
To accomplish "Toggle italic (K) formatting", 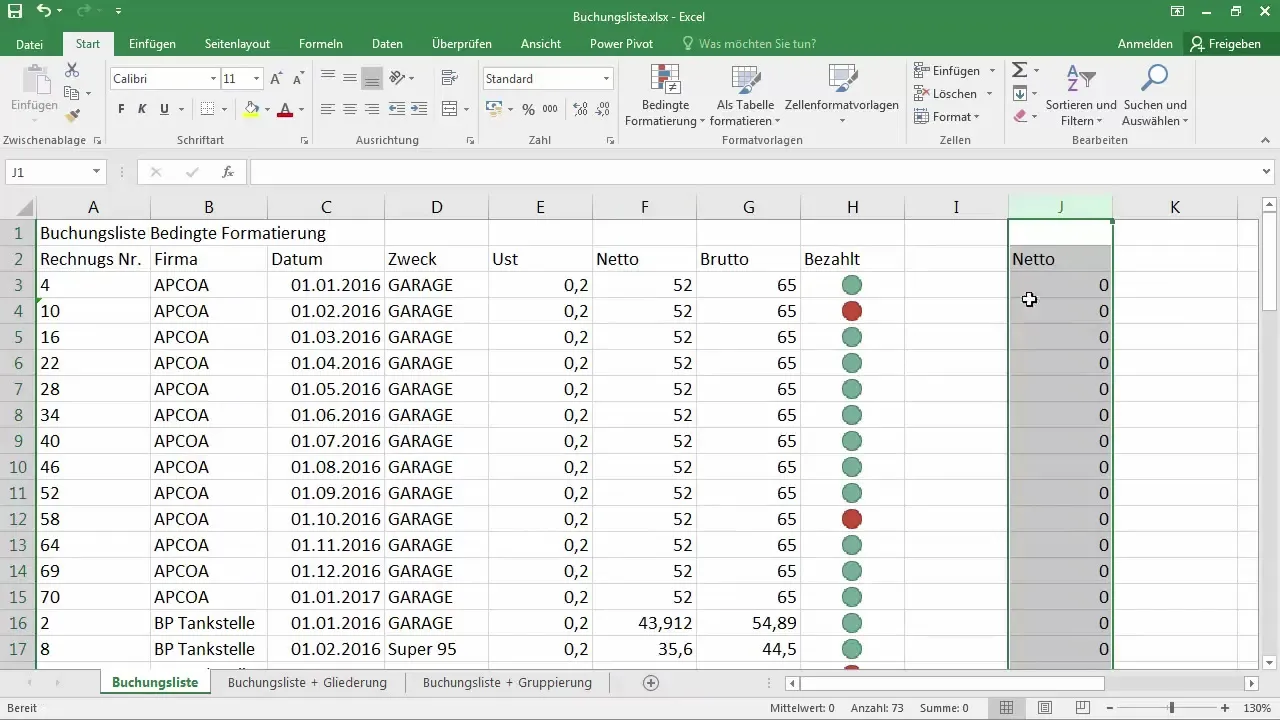I will [142, 109].
